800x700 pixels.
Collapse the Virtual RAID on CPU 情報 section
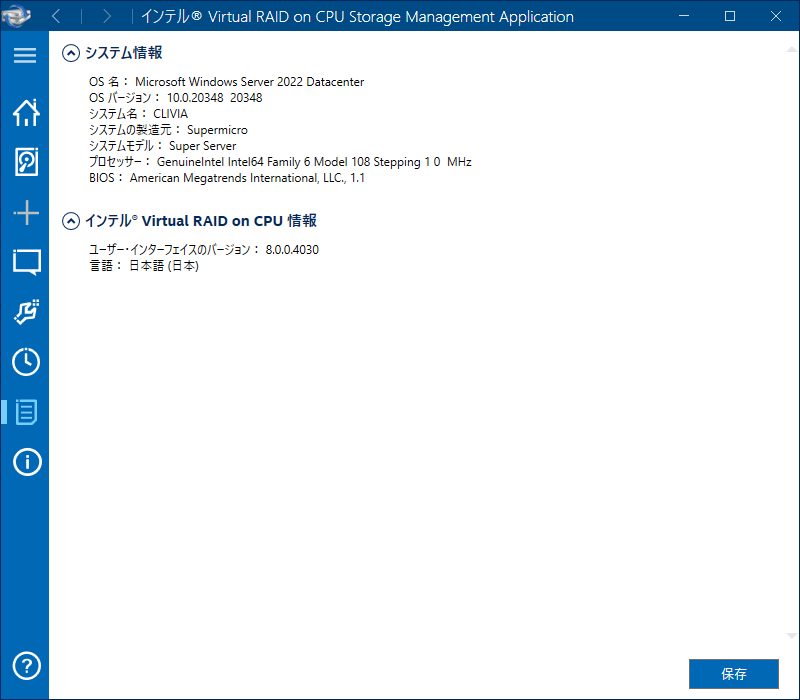tap(71, 221)
